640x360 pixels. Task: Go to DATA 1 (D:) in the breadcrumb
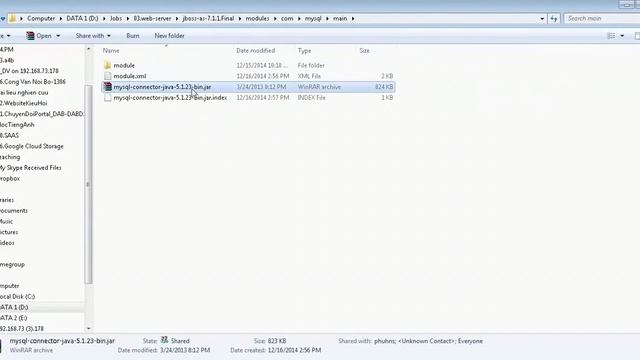82,19
